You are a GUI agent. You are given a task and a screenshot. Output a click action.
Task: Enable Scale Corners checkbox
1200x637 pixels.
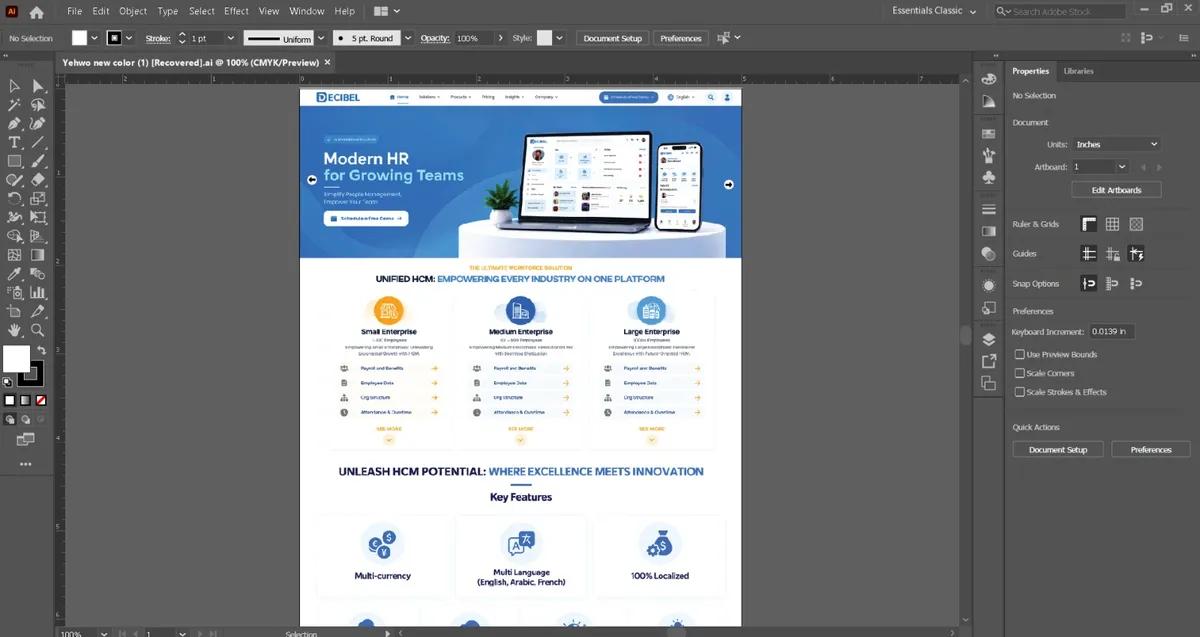1020,373
